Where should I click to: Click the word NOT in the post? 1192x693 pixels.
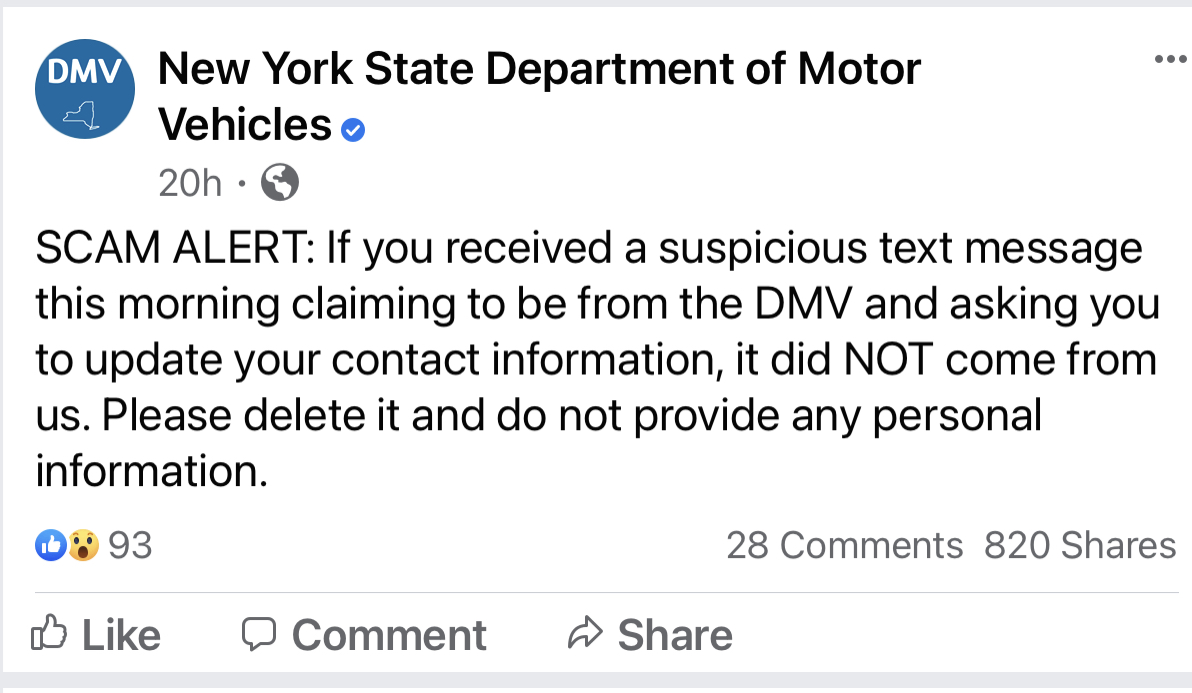tap(888, 359)
